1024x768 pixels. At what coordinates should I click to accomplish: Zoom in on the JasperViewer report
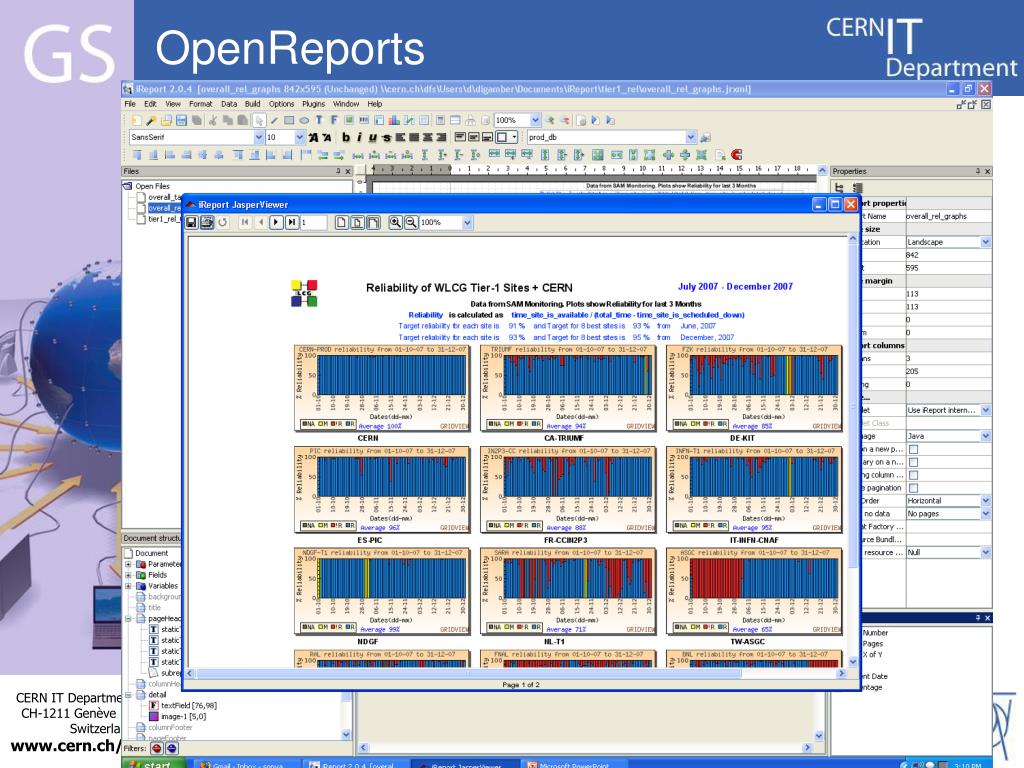(x=395, y=223)
